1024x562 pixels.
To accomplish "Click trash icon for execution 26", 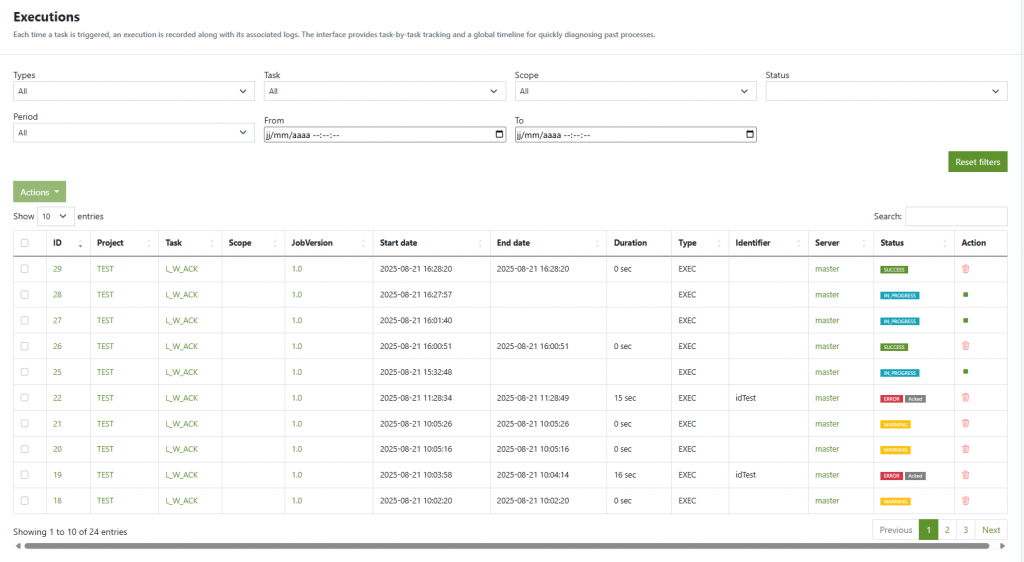I will (x=965, y=346).
